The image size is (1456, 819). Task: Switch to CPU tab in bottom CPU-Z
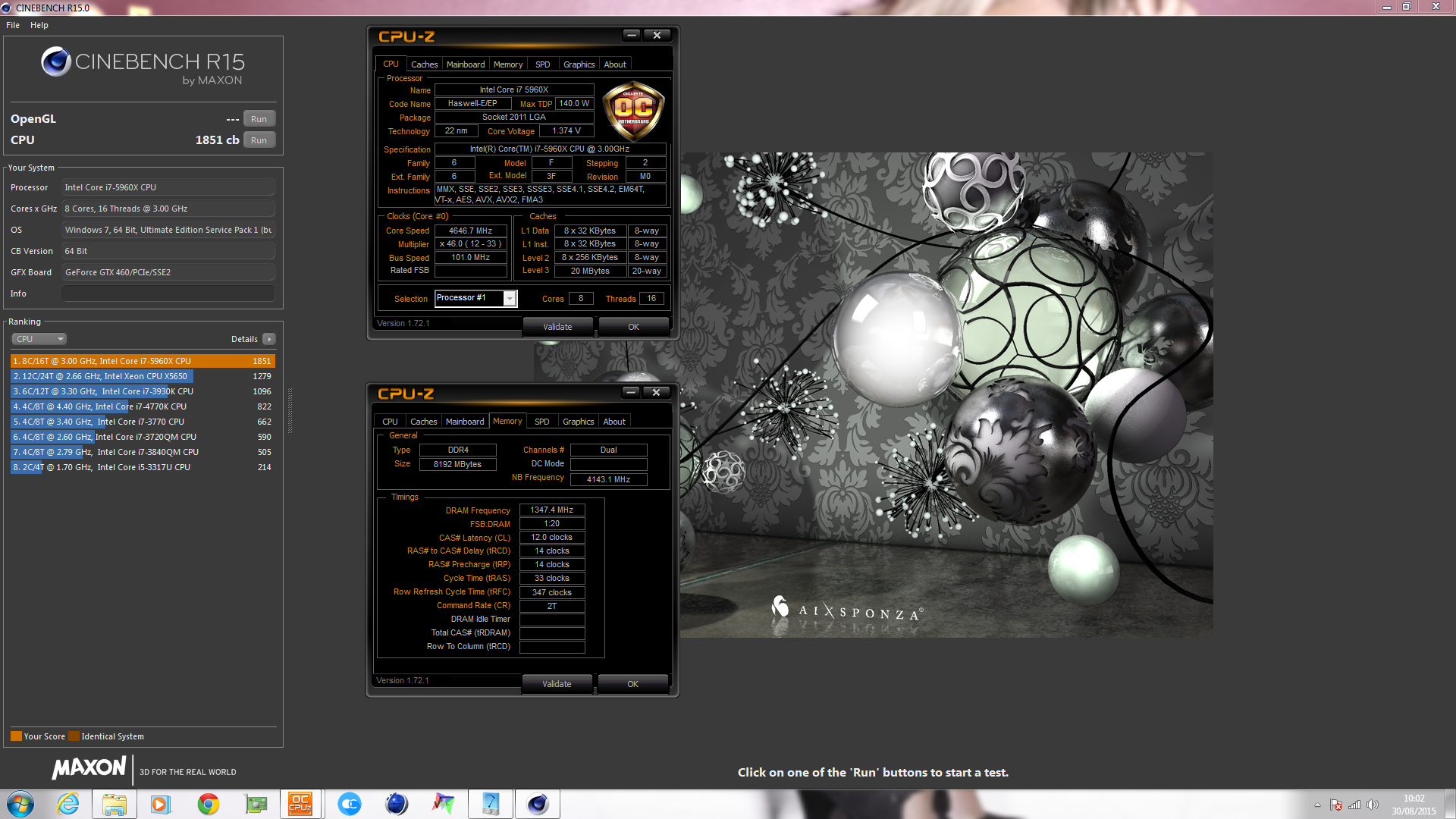coord(390,422)
